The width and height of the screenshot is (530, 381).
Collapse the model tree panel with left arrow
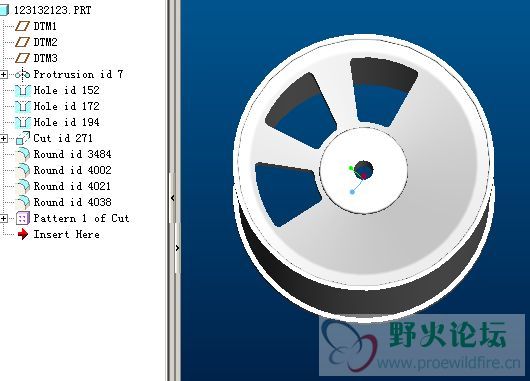173,198
